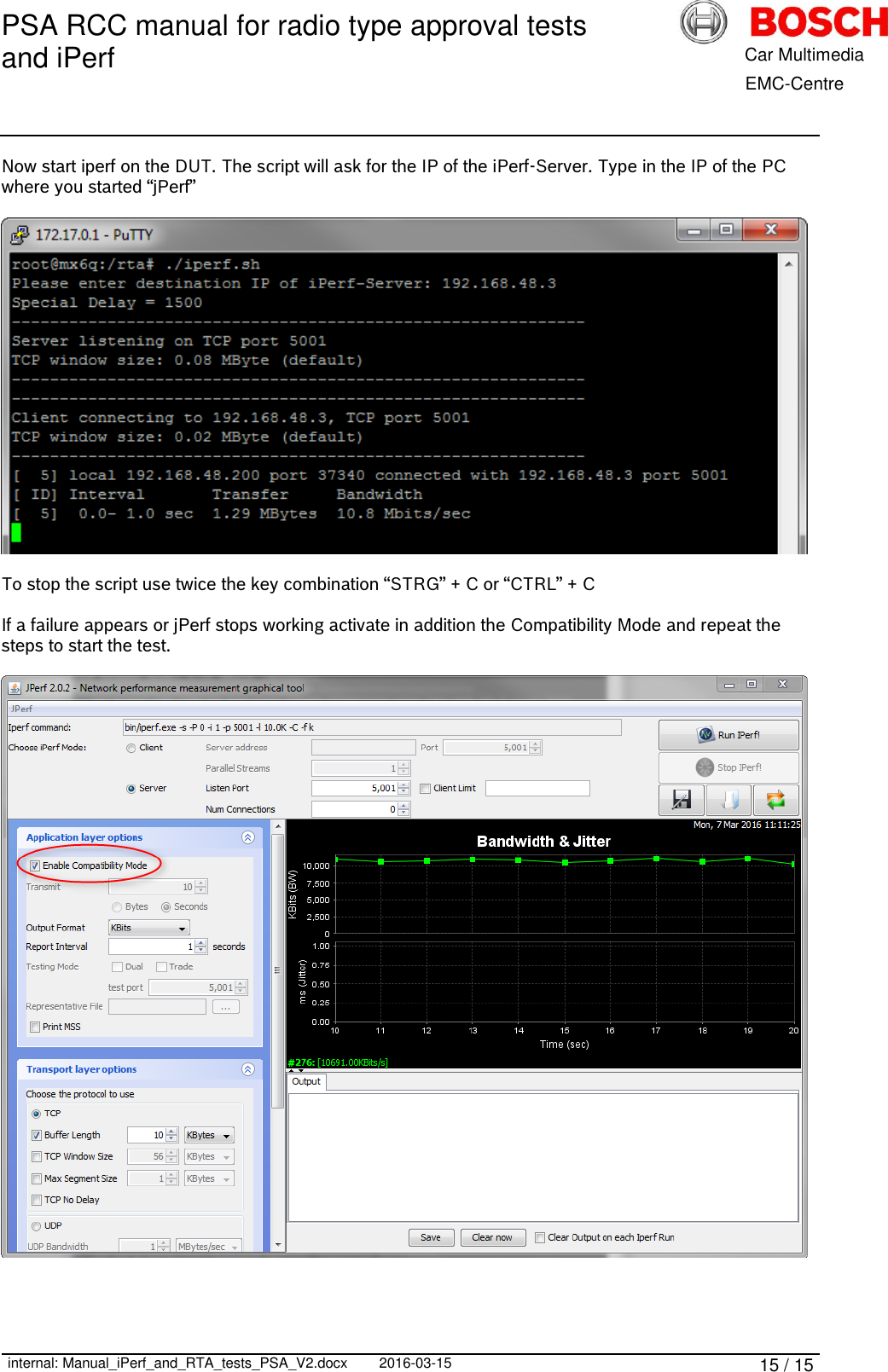Screen dimensions: 888x1372
Task: Click the '10.8 Mbits/sec' text in PuTTY
Action: click(403, 513)
